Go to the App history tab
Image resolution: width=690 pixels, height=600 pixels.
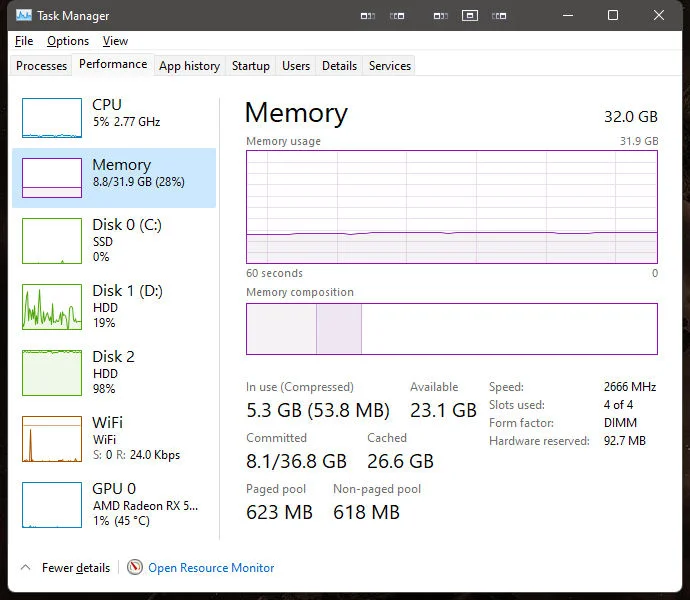click(x=190, y=66)
